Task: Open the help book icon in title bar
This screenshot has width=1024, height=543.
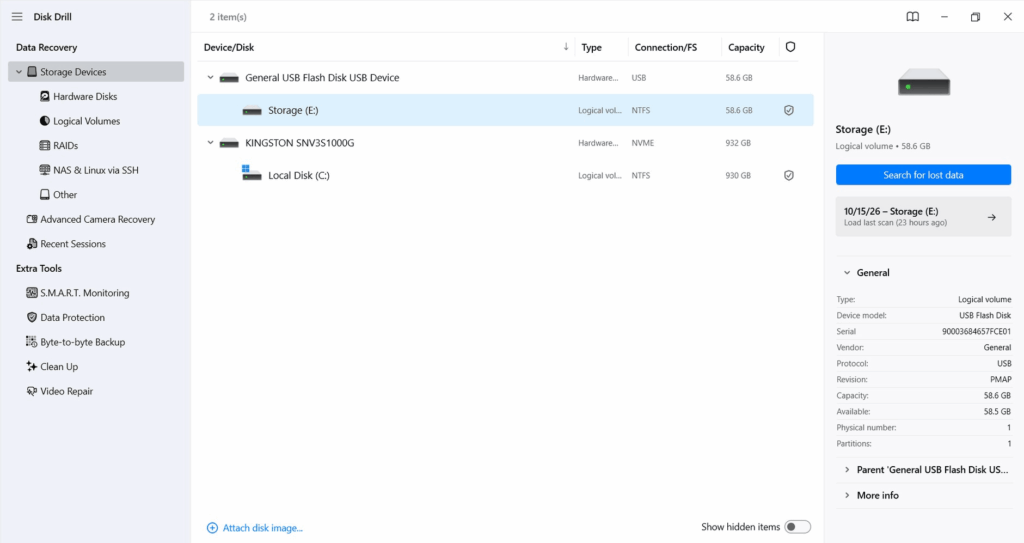Action: [x=913, y=17]
